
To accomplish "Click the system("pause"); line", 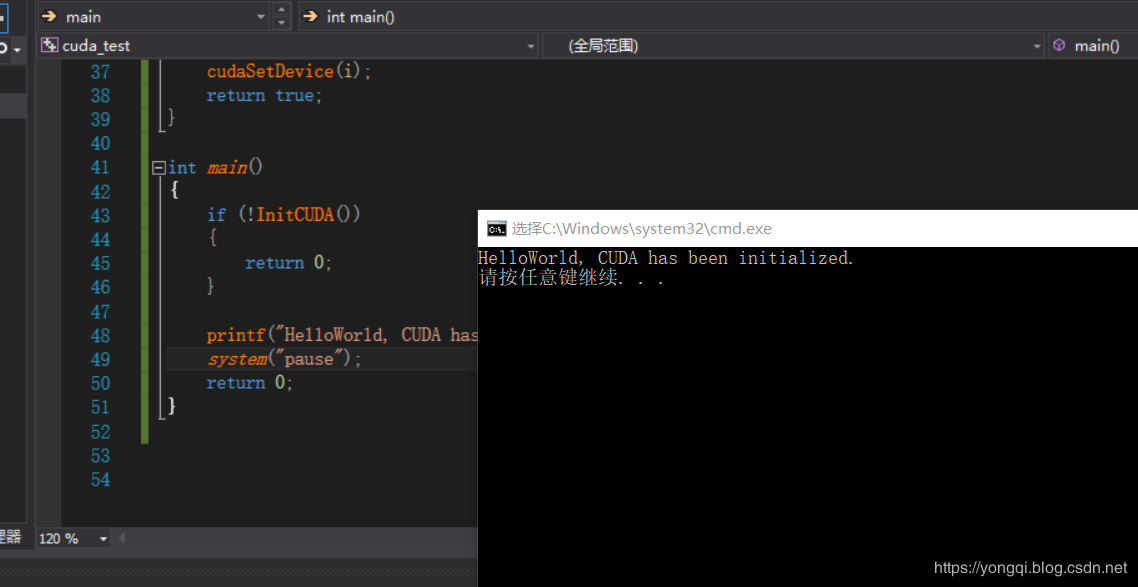I will point(284,359).
